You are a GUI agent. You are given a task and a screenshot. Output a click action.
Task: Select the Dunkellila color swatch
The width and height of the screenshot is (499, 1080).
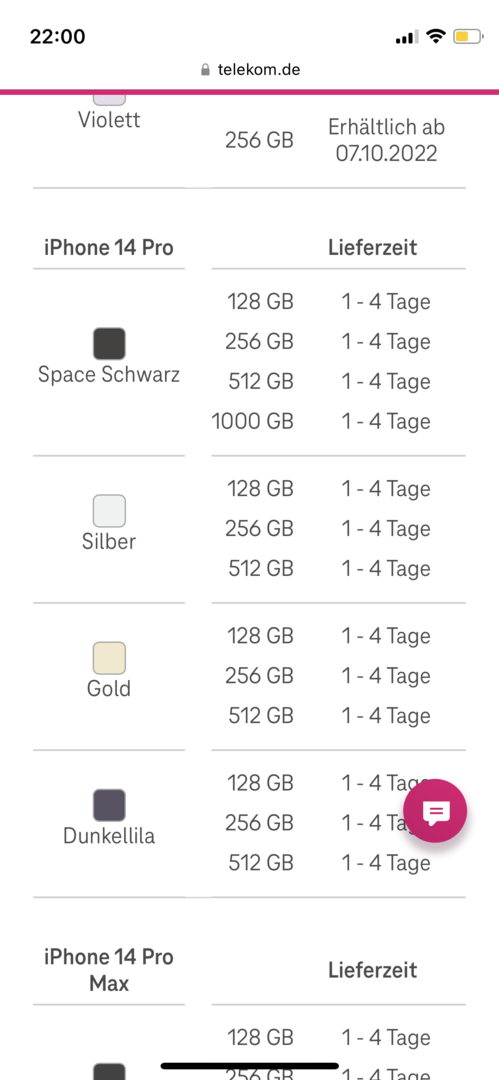point(109,805)
